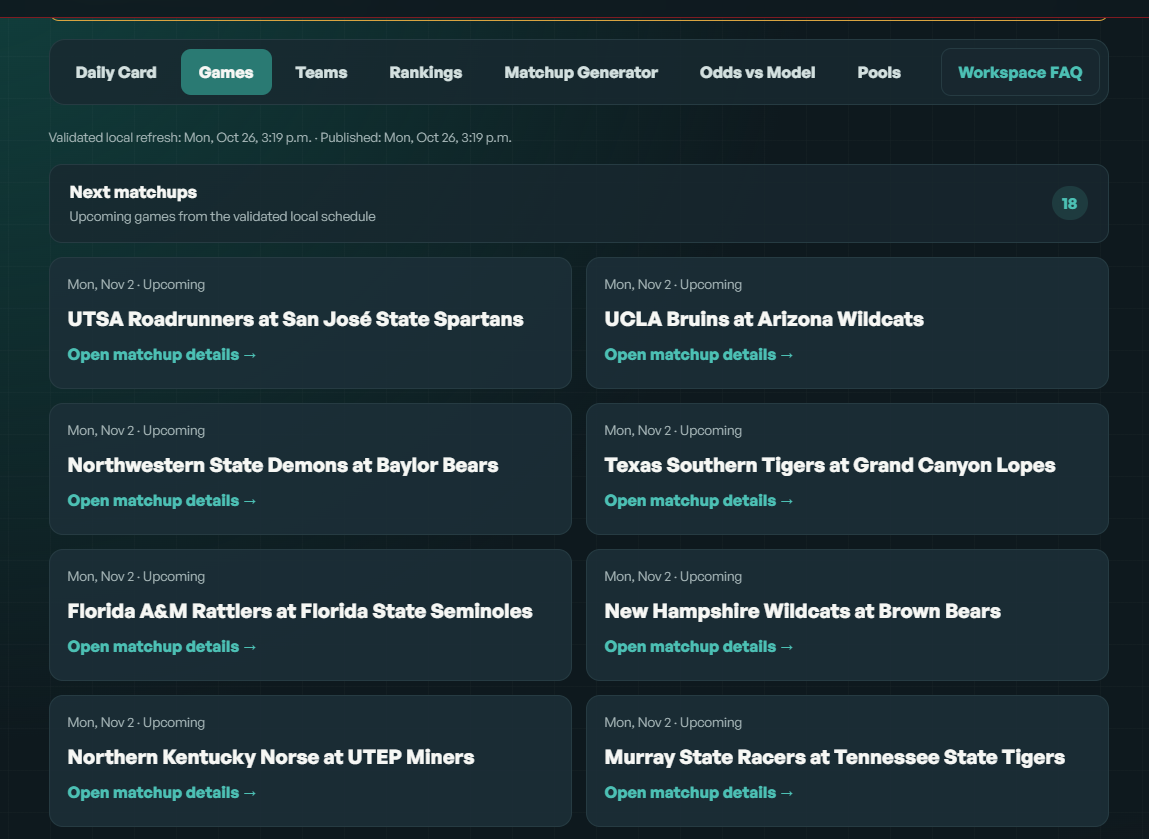Click the Validated local refresh timestamp line
The width and height of the screenshot is (1149, 839).
tap(280, 138)
